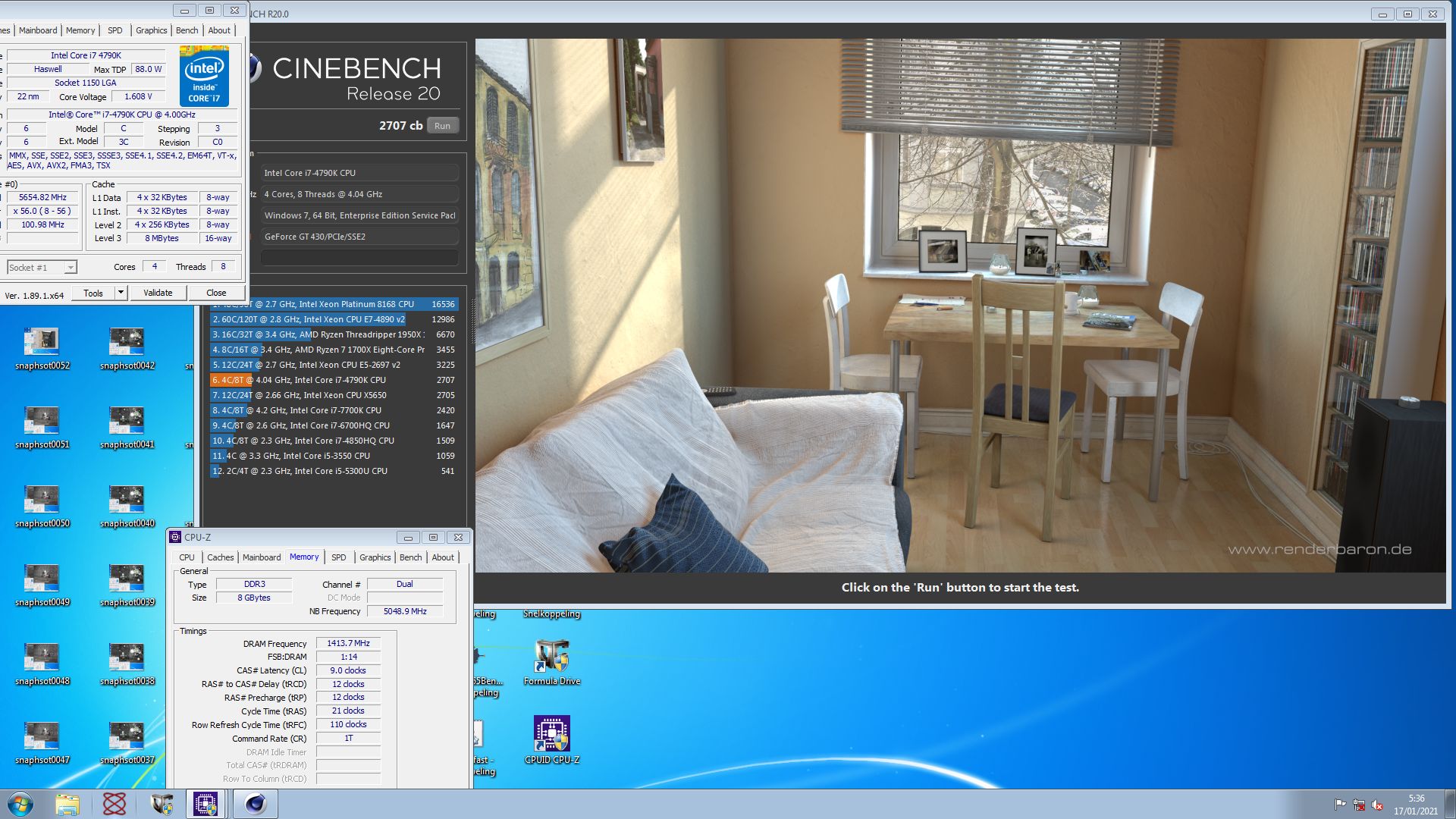Click the Close button in CPU-Z
Image resolution: width=1456 pixels, height=819 pixels.
(x=216, y=293)
